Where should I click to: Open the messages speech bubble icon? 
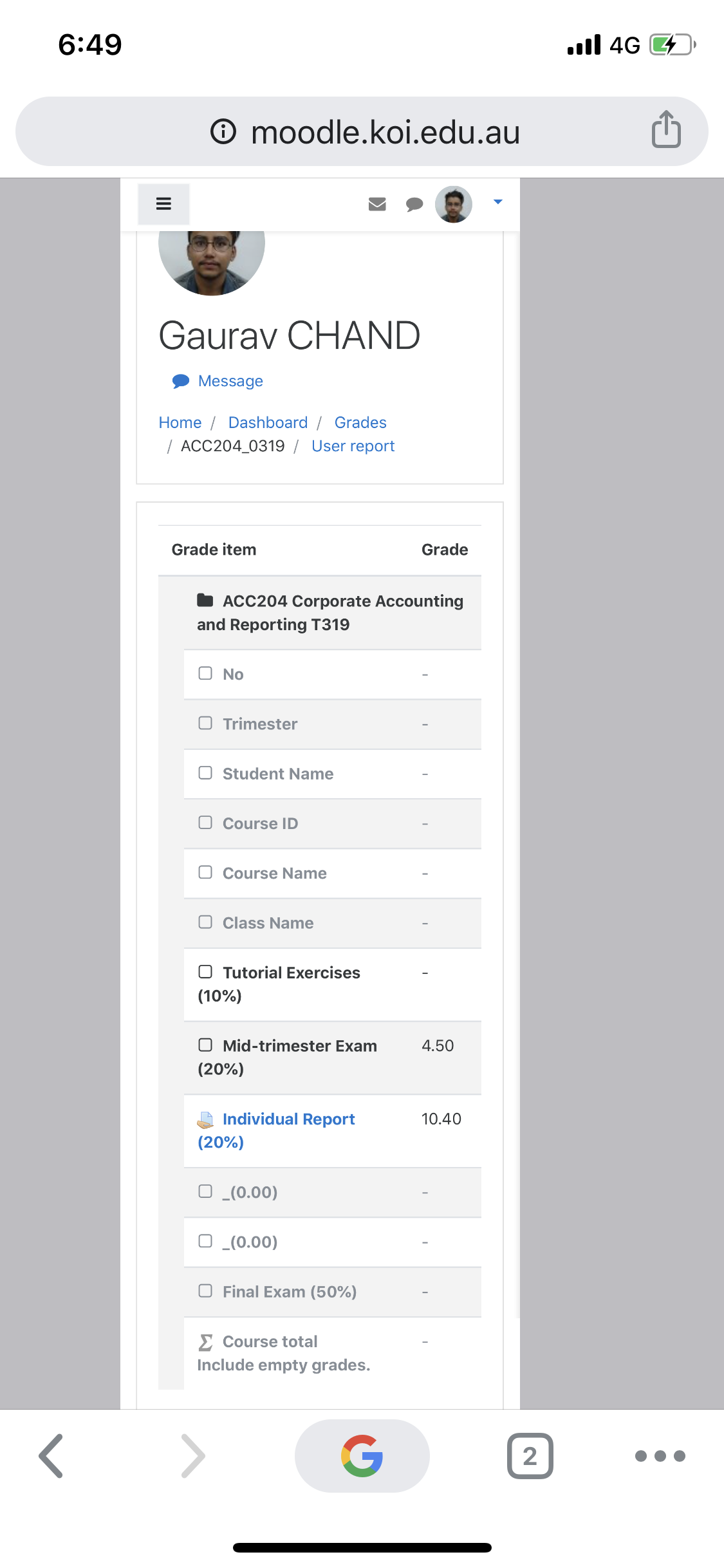[414, 205]
